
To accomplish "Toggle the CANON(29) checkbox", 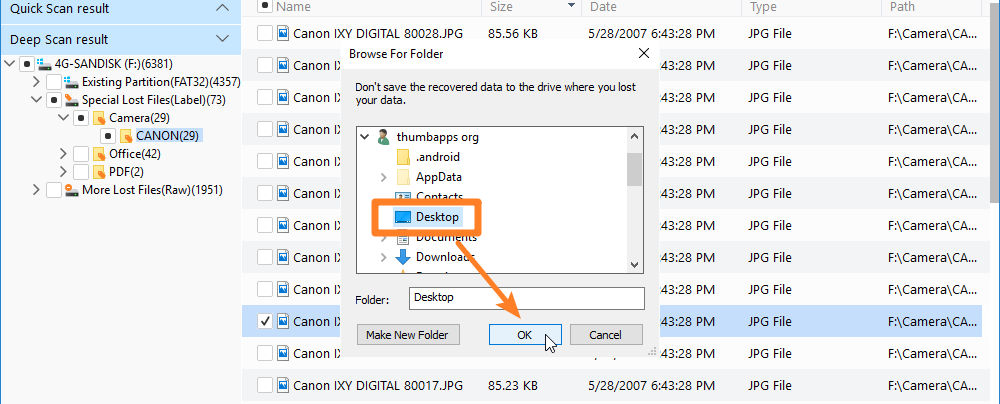I will click(x=108, y=135).
